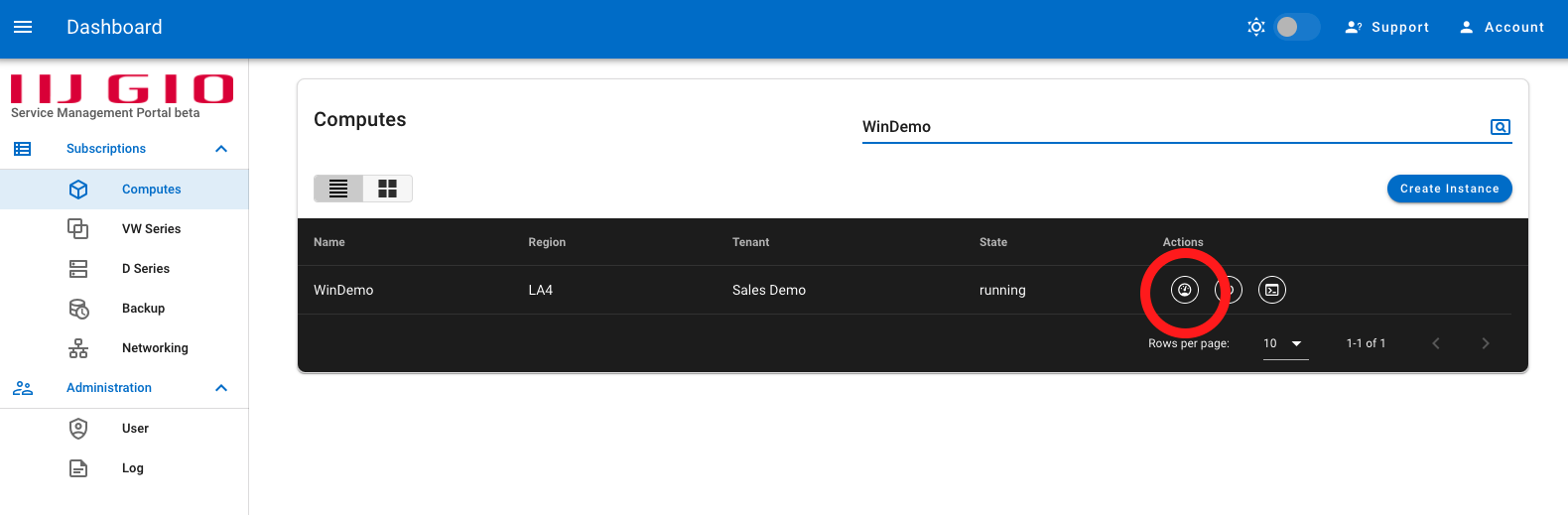
Task: Click the sun brightness icon
Action: [1256, 27]
